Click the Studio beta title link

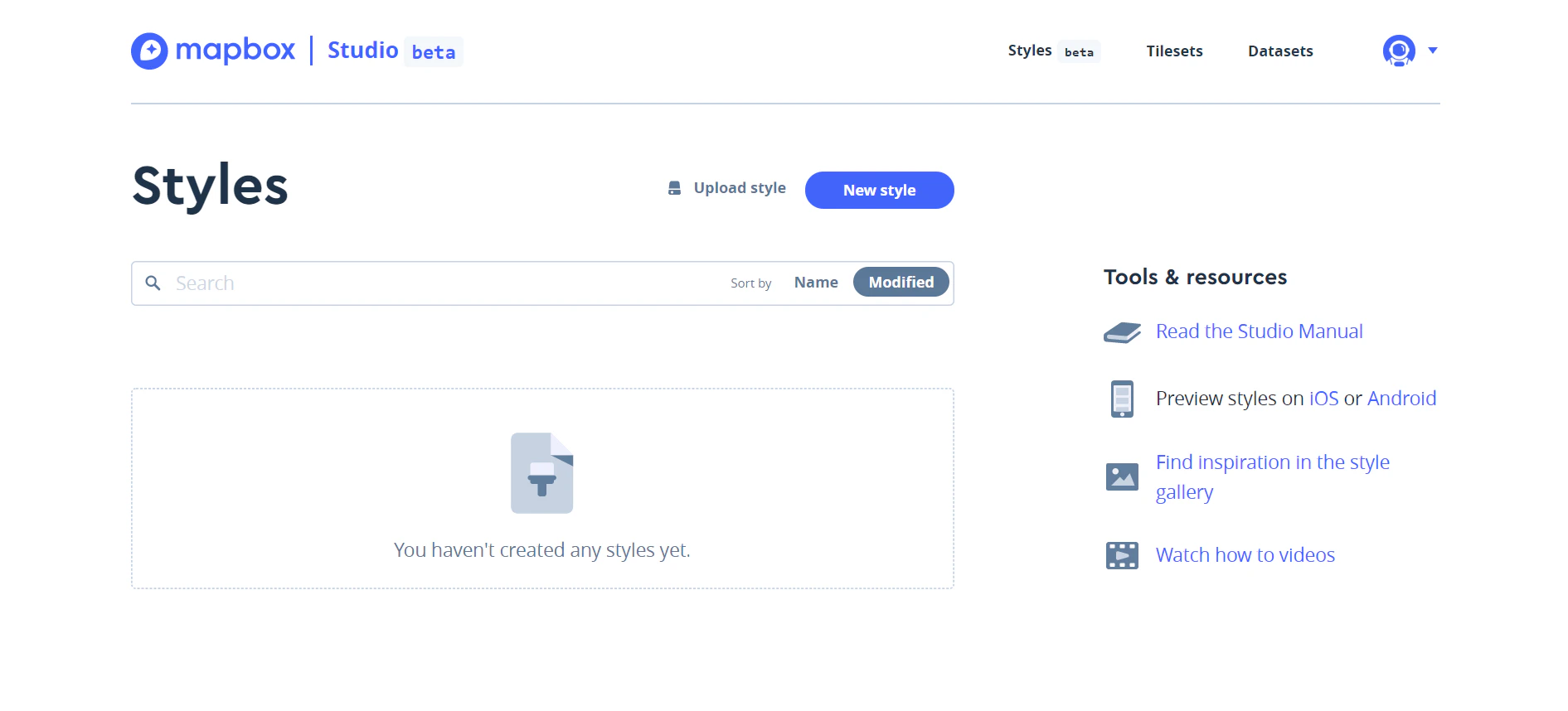[395, 51]
